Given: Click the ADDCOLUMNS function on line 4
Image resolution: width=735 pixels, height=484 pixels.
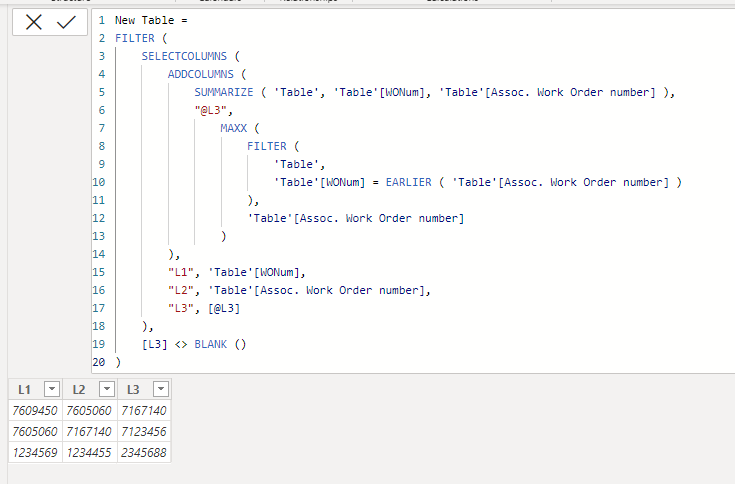Looking at the screenshot, I should [x=201, y=74].
